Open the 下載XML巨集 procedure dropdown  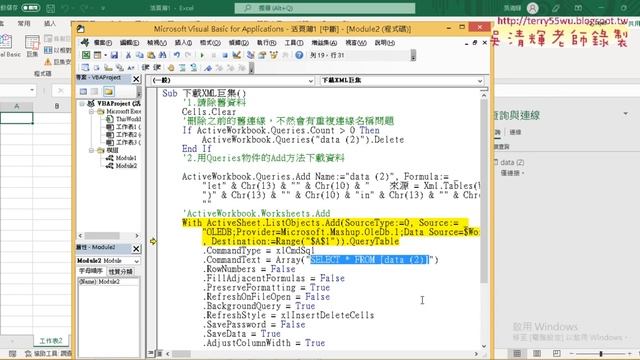click(480, 81)
